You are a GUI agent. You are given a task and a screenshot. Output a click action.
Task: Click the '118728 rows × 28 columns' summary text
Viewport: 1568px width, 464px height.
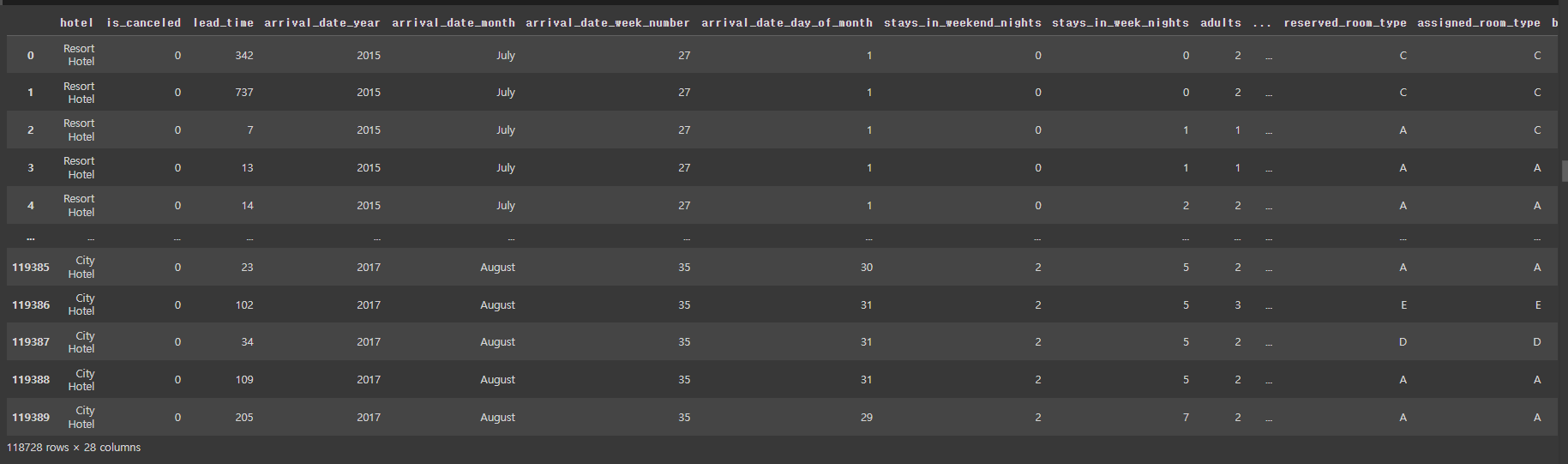click(74, 448)
